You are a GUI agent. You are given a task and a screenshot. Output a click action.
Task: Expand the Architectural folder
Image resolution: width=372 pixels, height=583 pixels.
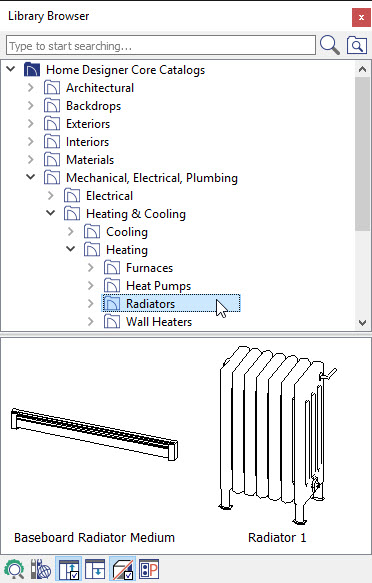(x=31, y=88)
